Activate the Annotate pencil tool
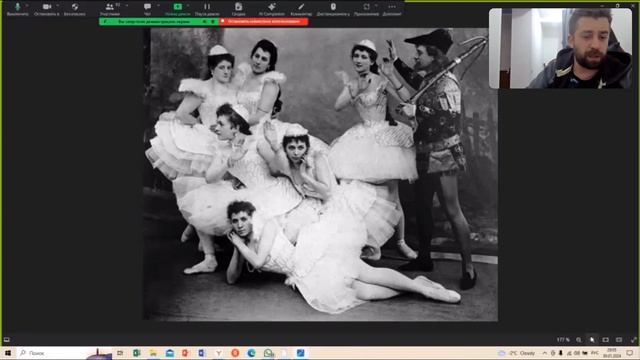Image resolution: width=640 pixels, height=360 pixels. coord(301,7)
